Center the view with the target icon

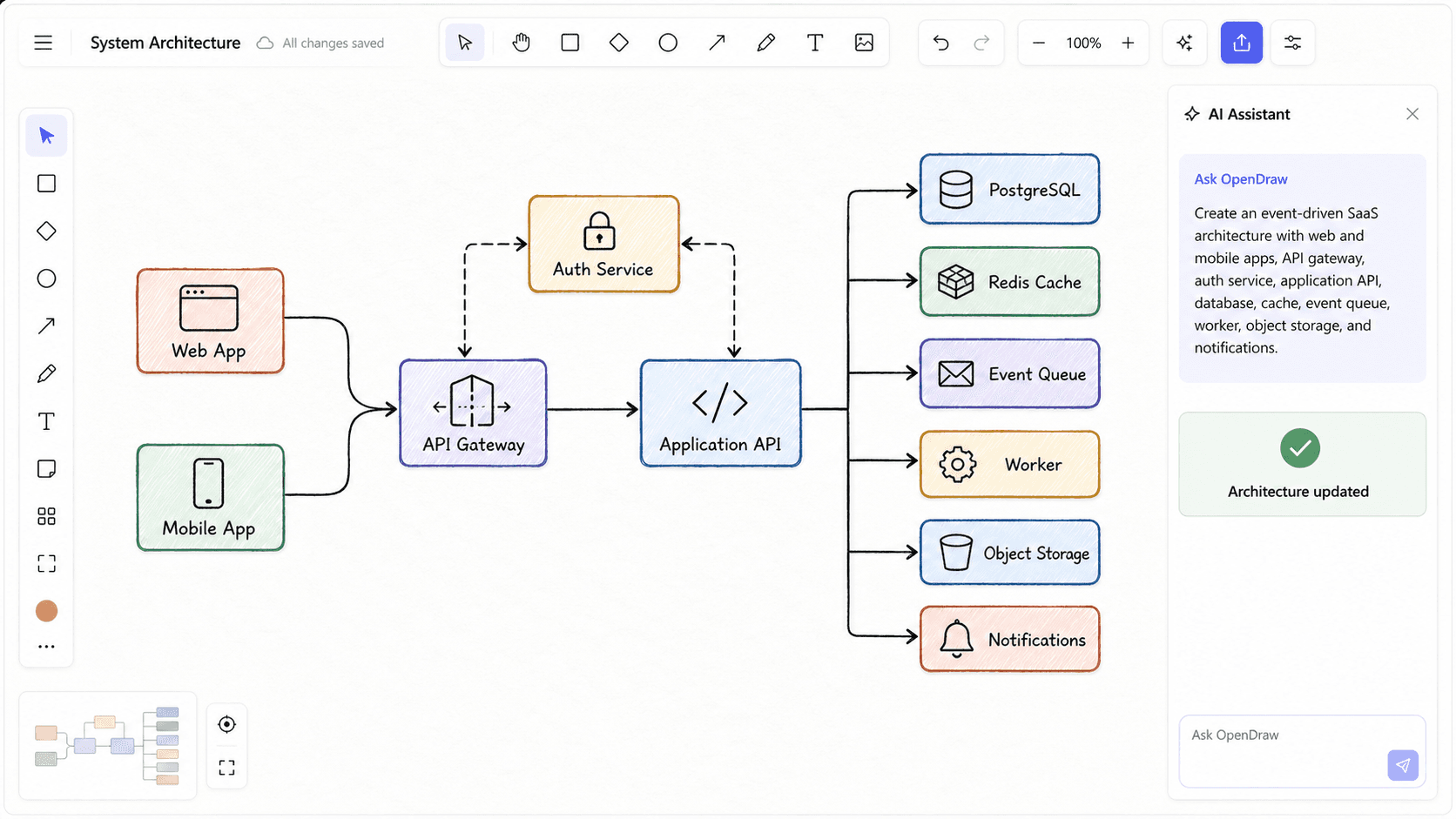pos(226,724)
